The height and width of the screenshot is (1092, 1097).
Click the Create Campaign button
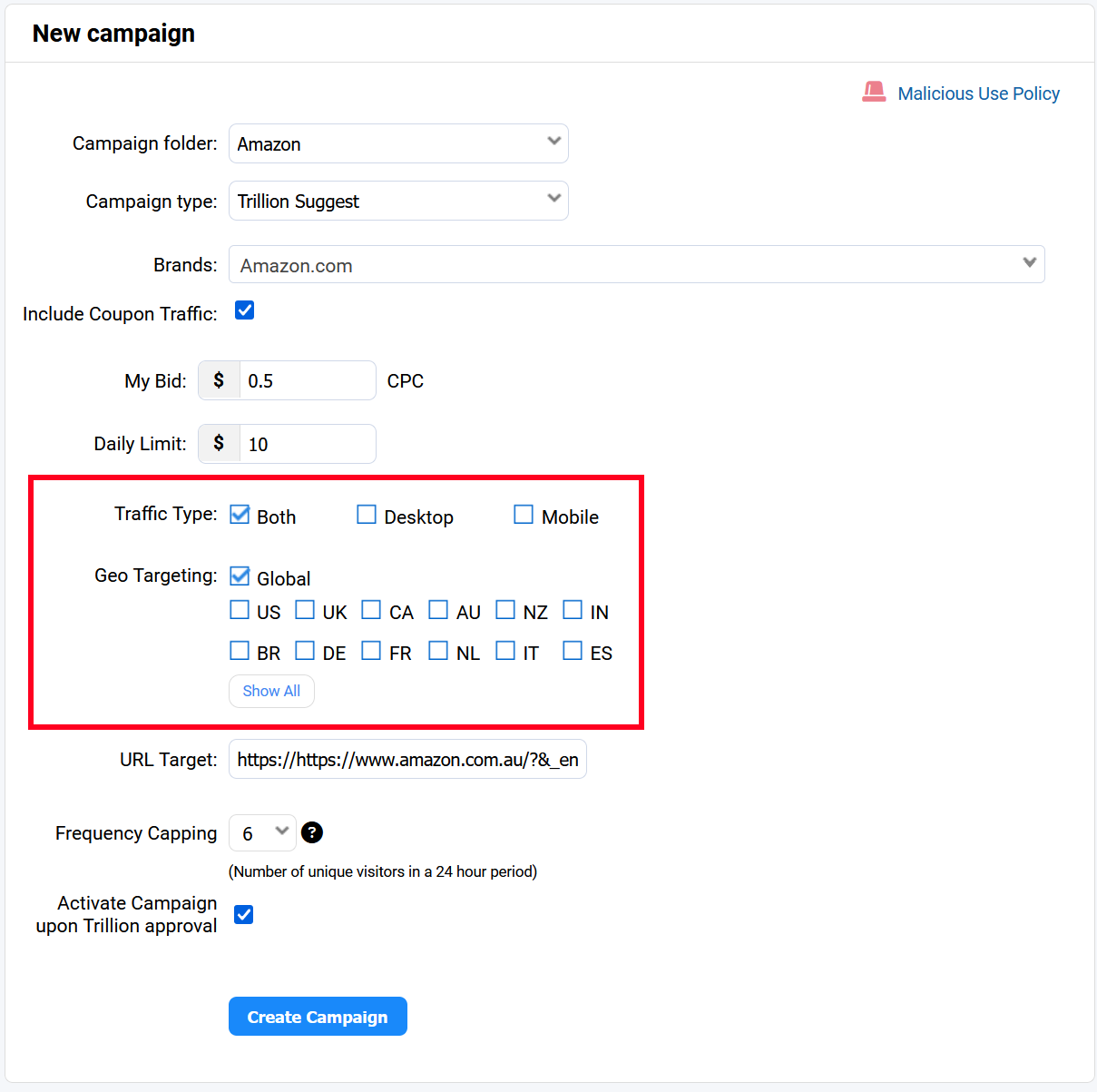(x=318, y=1017)
